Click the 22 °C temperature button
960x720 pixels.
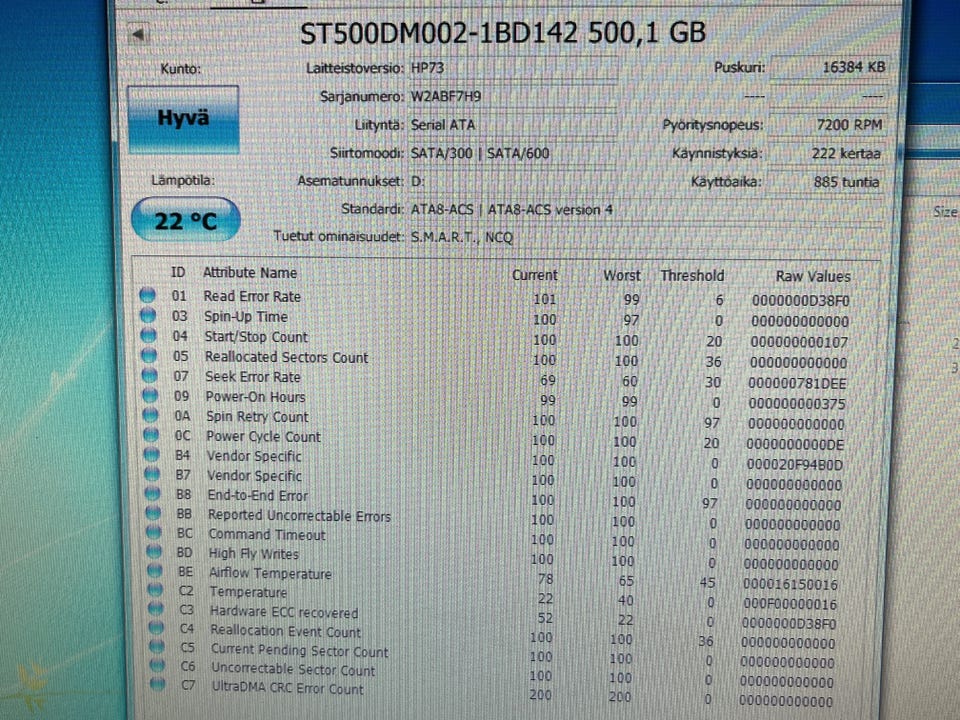tap(186, 220)
